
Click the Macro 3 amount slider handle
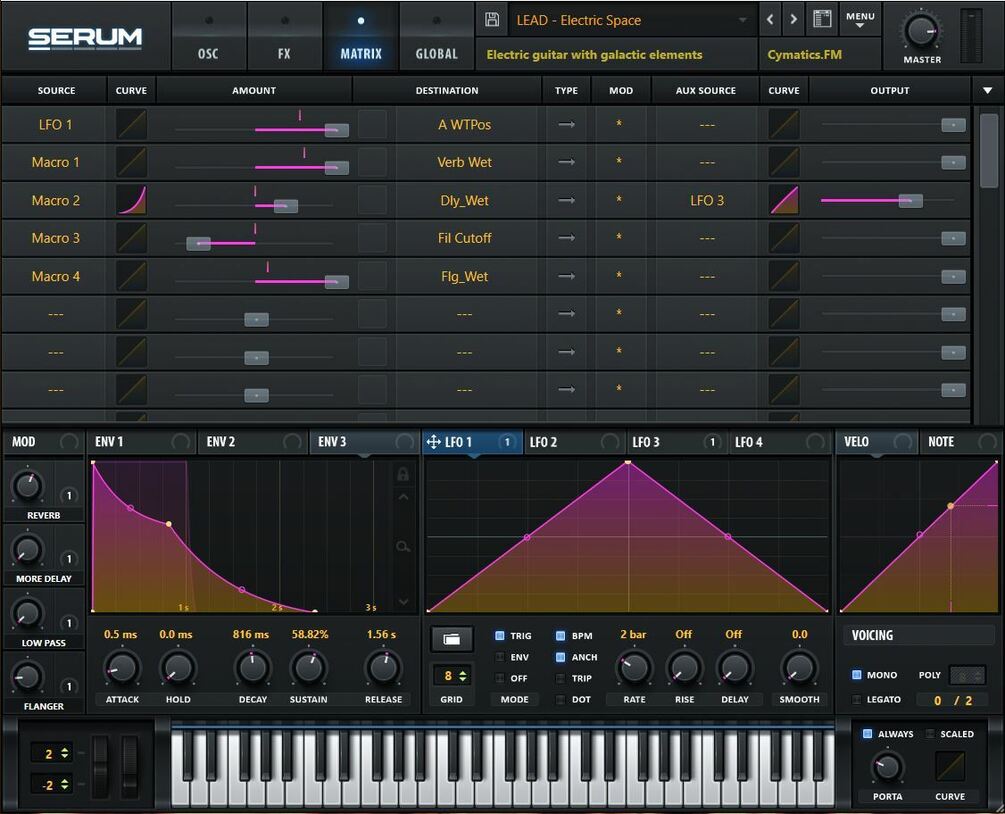198,244
